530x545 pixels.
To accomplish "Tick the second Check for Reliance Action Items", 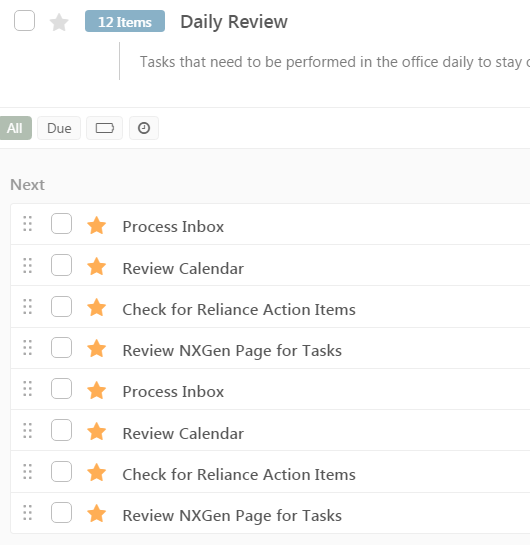I will tap(62, 472).
